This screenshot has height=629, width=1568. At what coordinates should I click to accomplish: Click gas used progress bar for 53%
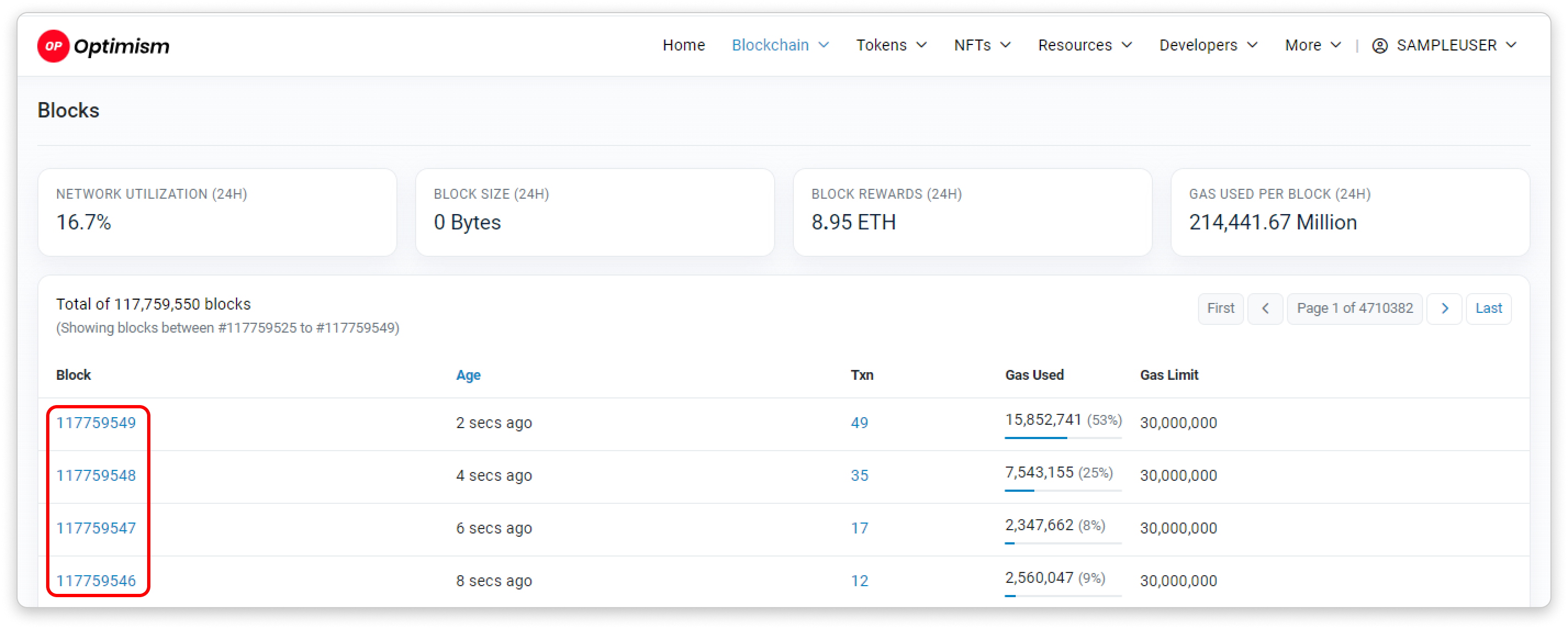pyautogui.click(x=1062, y=437)
